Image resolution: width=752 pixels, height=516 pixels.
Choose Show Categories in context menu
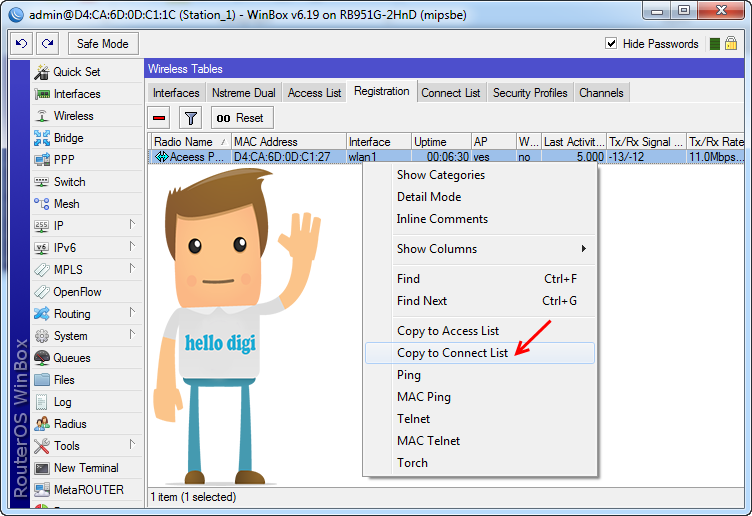point(480,175)
